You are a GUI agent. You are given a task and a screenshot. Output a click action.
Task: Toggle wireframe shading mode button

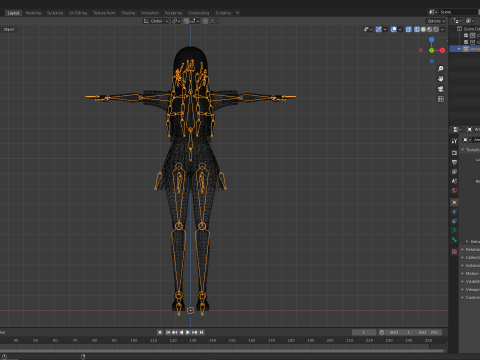click(x=417, y=29)
